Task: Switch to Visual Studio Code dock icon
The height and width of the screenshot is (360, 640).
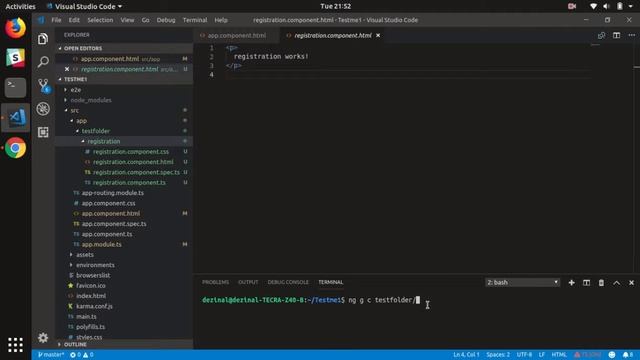Action: [x=16, y=118]
